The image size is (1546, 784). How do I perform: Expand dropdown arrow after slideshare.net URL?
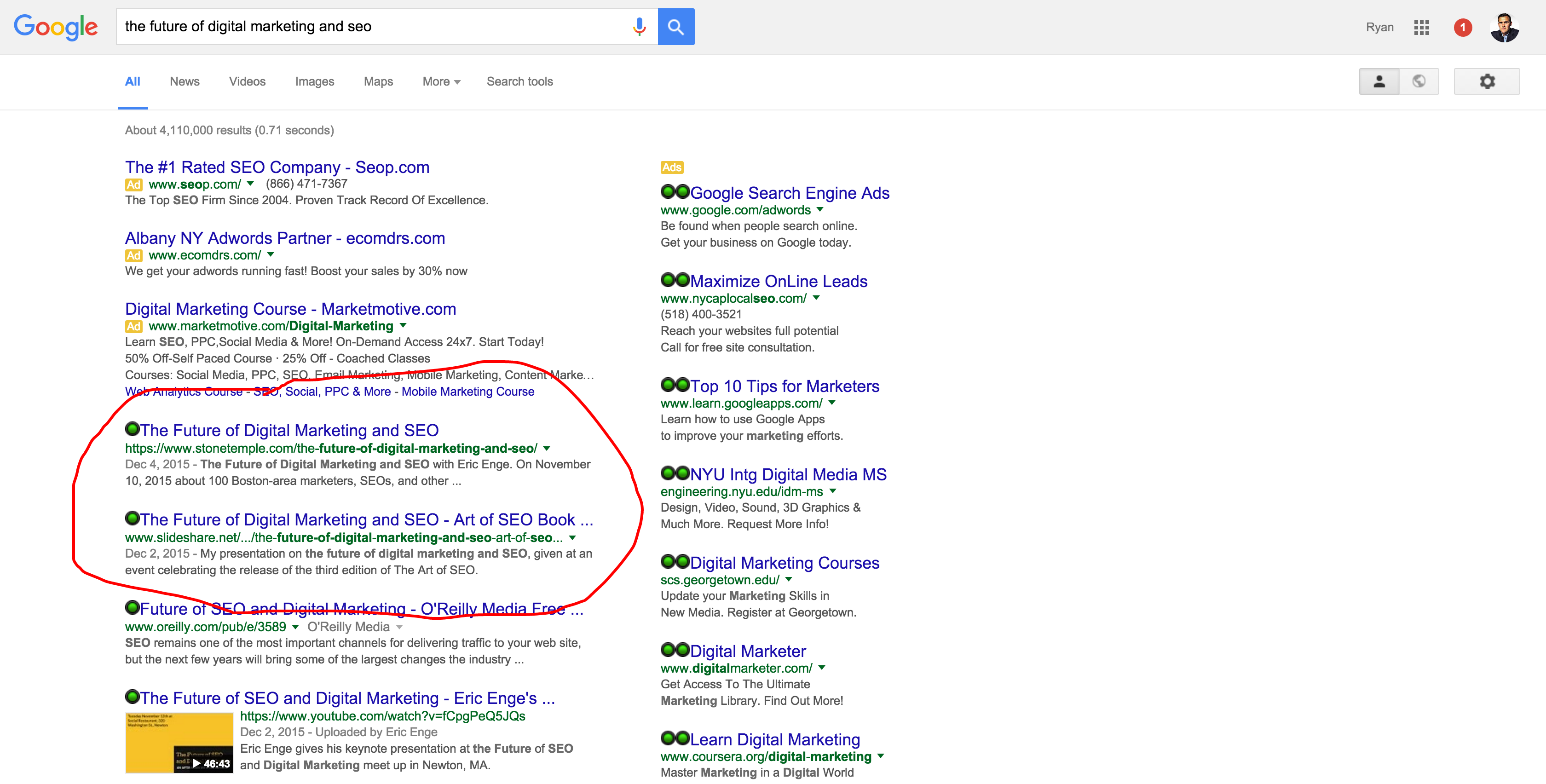(x=572, y=538)
